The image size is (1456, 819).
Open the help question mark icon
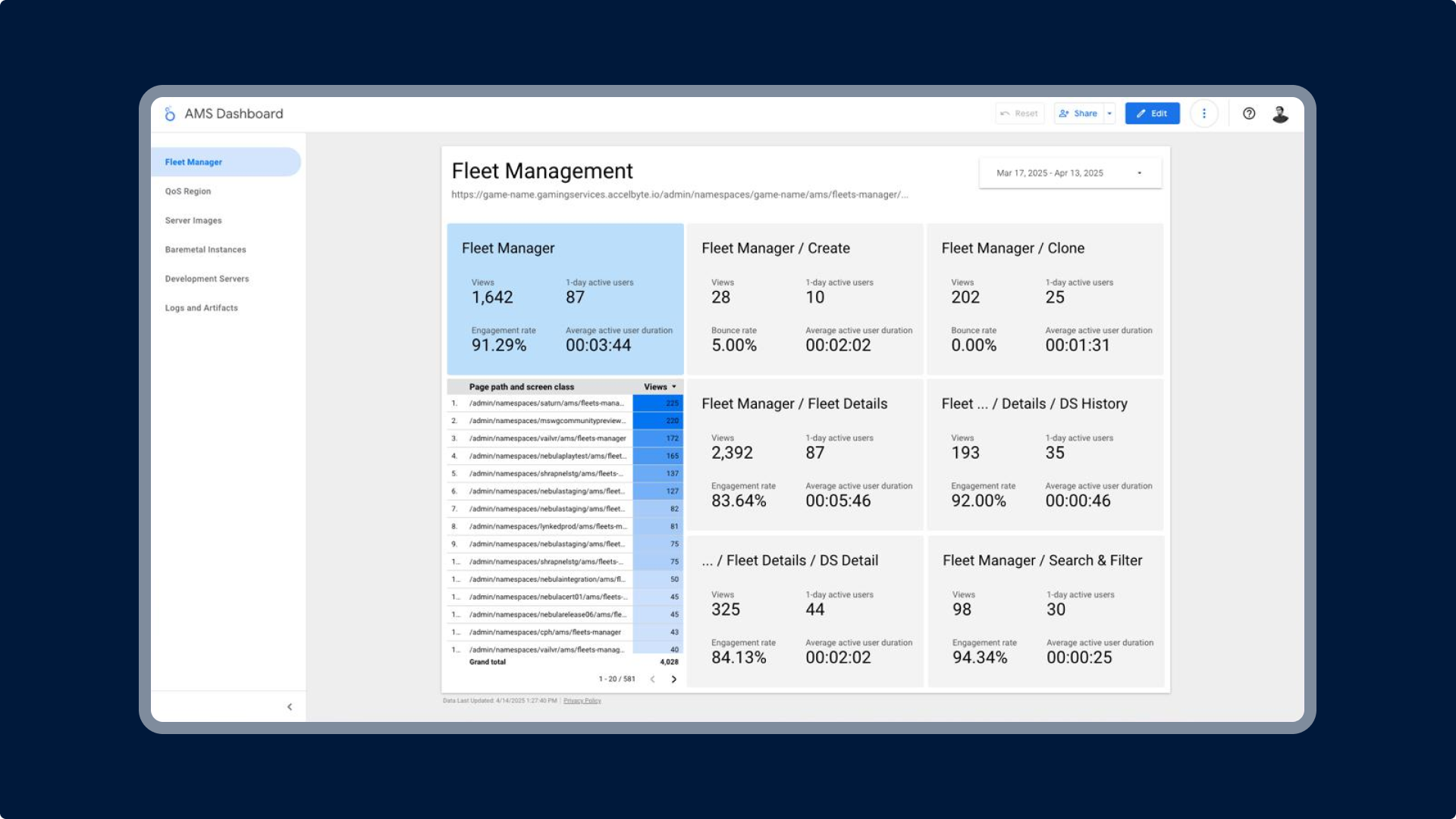1249,114
